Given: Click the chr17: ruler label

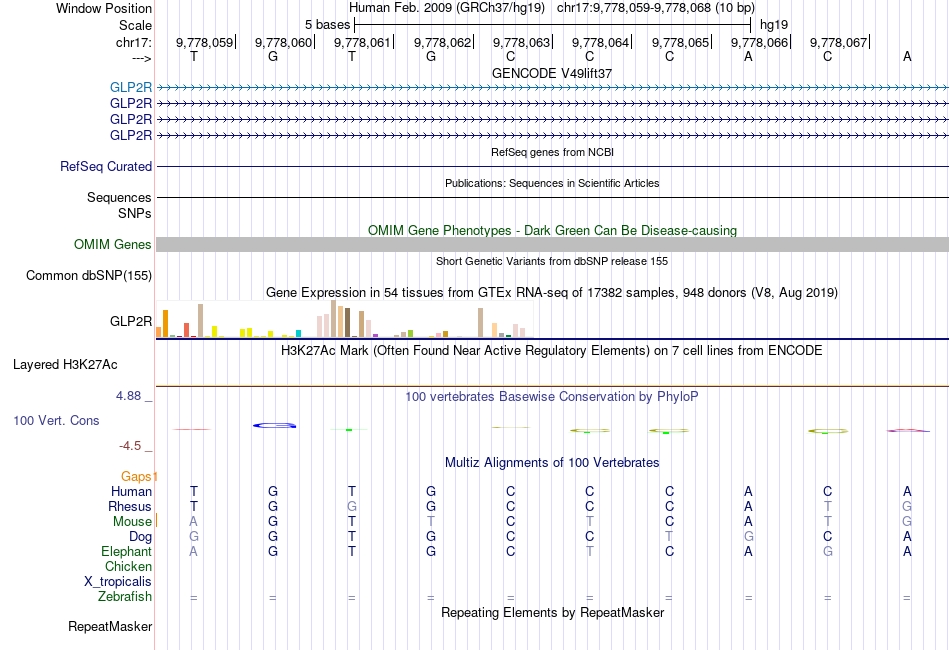Looking at the screenshot, I should pyautogui.click(x=134, y=42).
